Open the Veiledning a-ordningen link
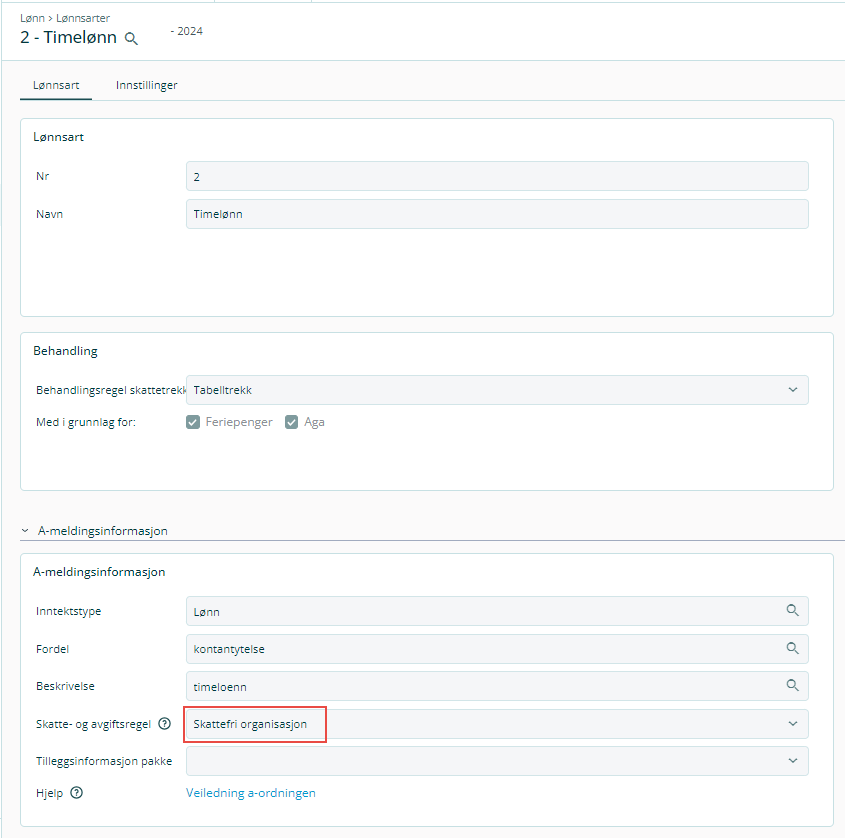The image size is (845, 838). tap(250, 793)
